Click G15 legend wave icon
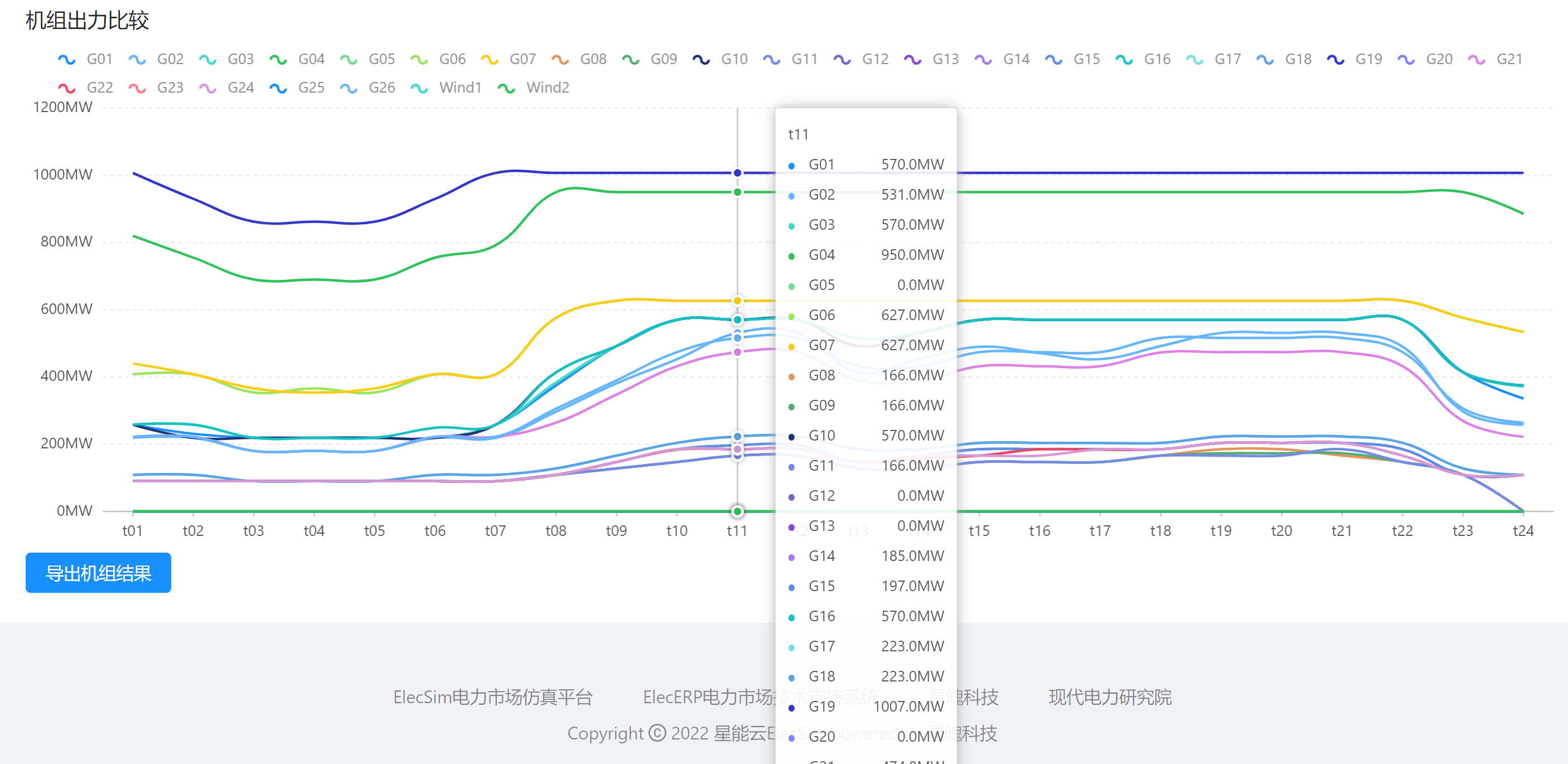This screenshot has height=764, width=1568. tap(1054, 59)
